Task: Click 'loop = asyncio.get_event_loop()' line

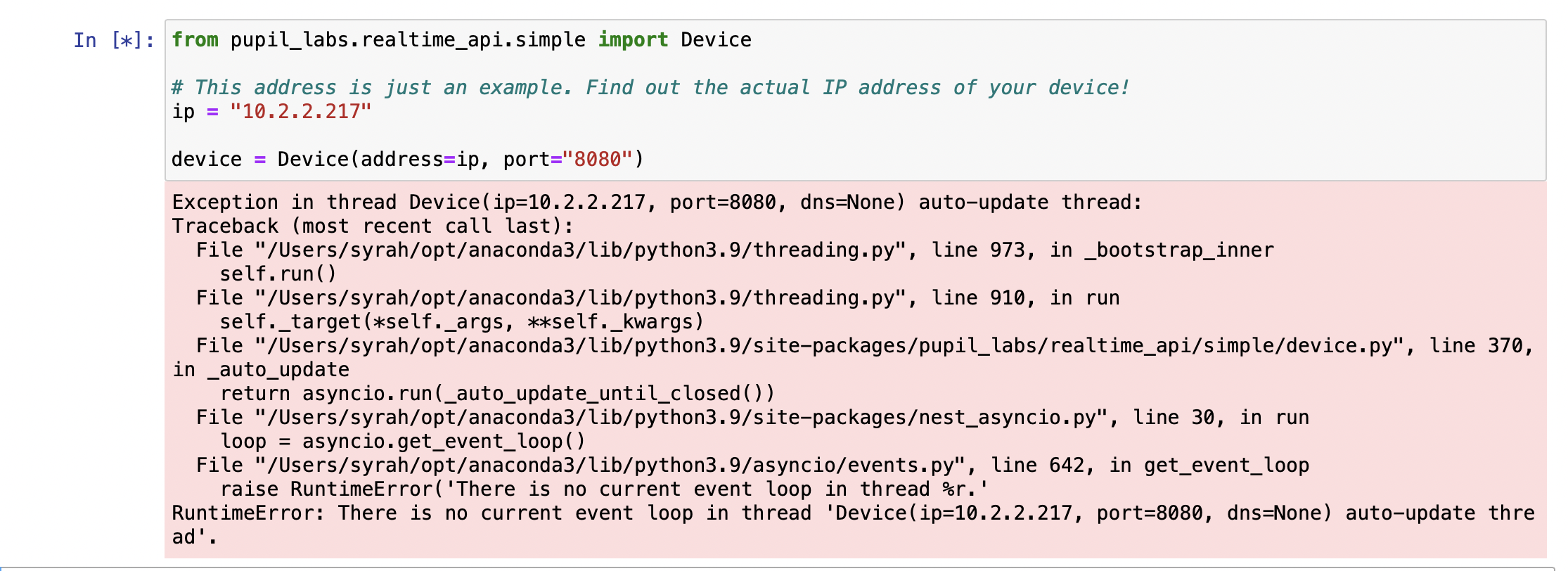Action: tap(403, 442)
